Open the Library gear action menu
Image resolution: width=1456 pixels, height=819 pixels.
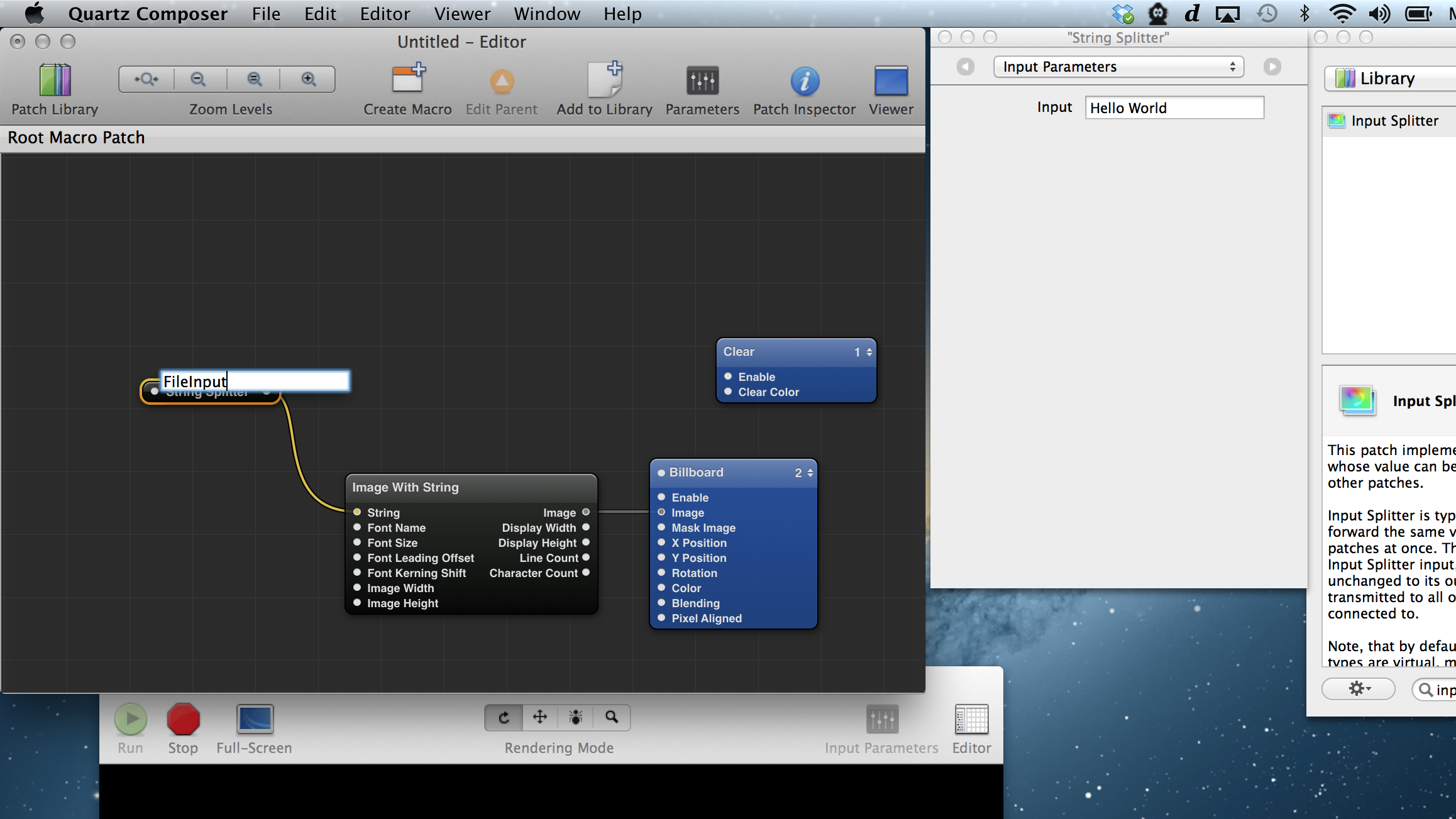[1359, 689]
